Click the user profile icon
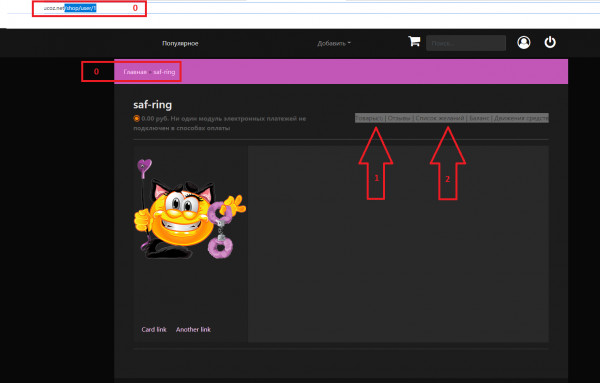600x383 pixels. click(523, 42)
